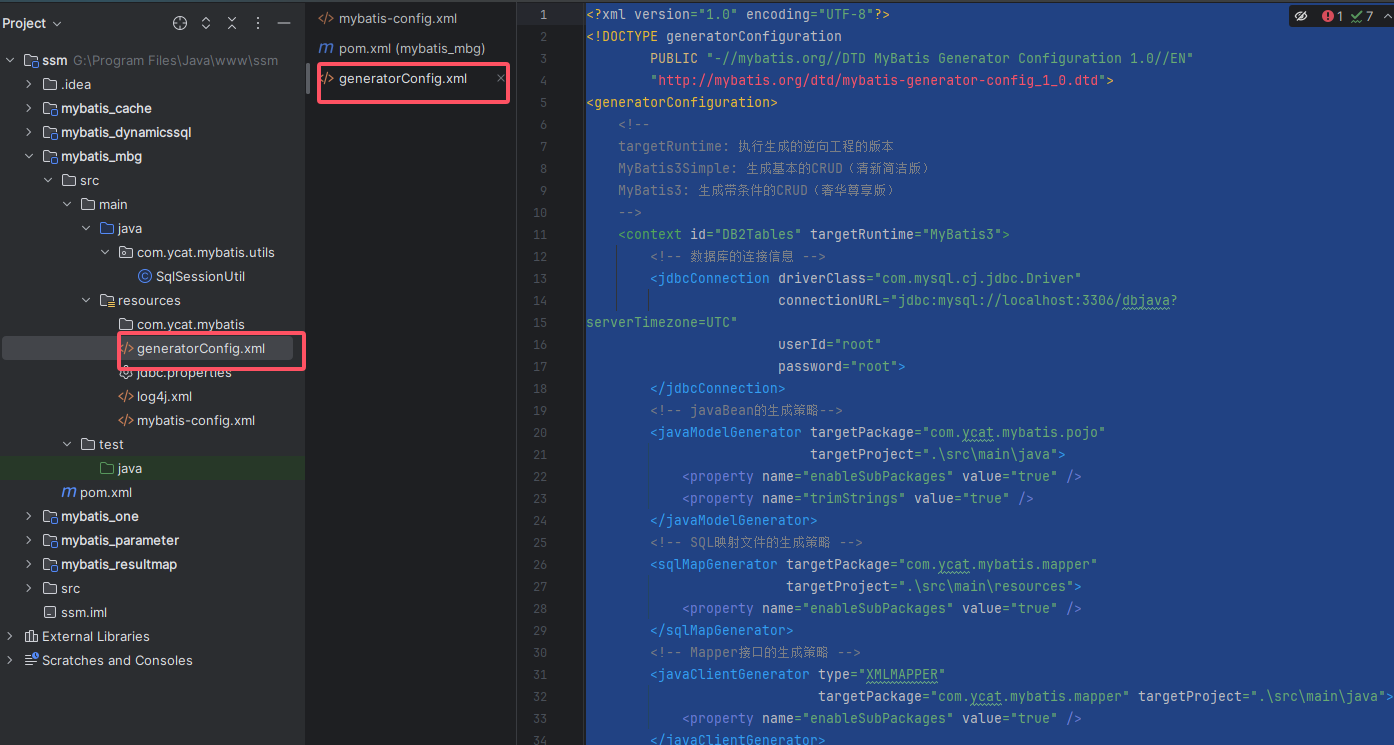Select opened file in Project view (crosshair icon)

[180, 23]
